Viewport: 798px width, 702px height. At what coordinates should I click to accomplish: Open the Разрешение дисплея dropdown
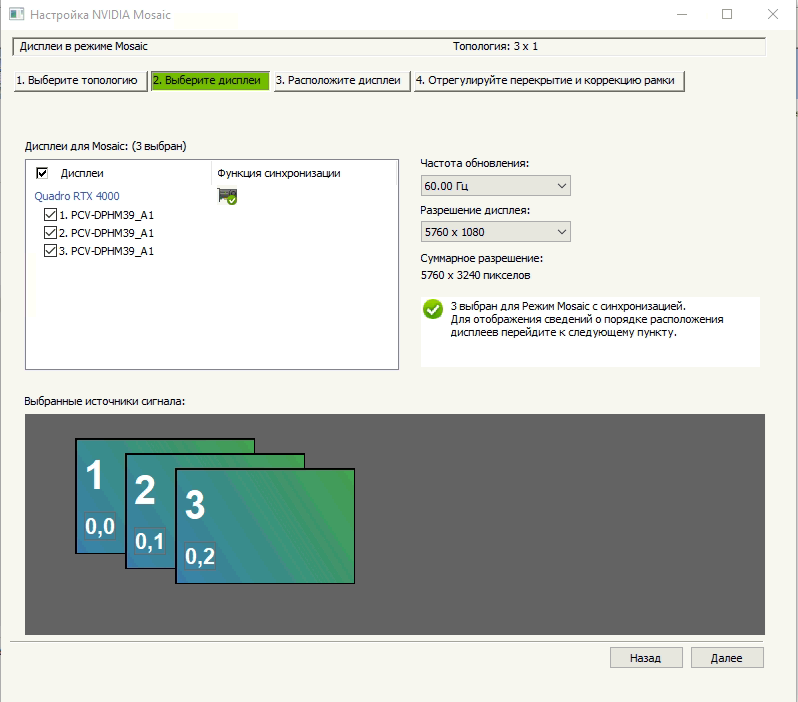point(495,232)
